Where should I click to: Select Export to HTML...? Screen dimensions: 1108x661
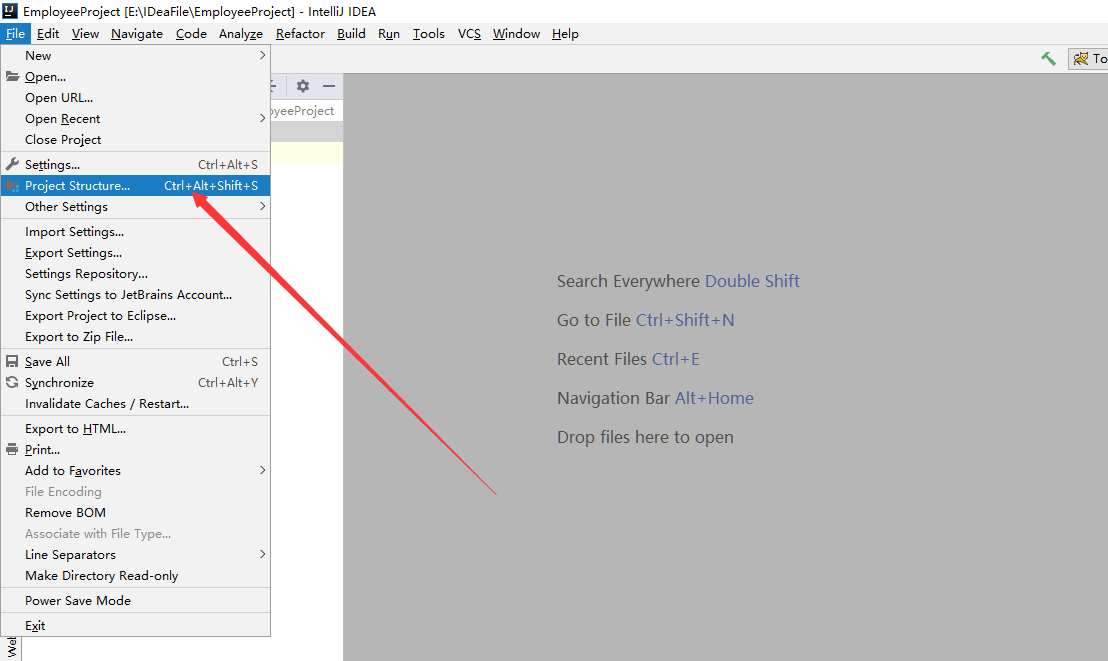pyautogui.click(x=136, y=428)
